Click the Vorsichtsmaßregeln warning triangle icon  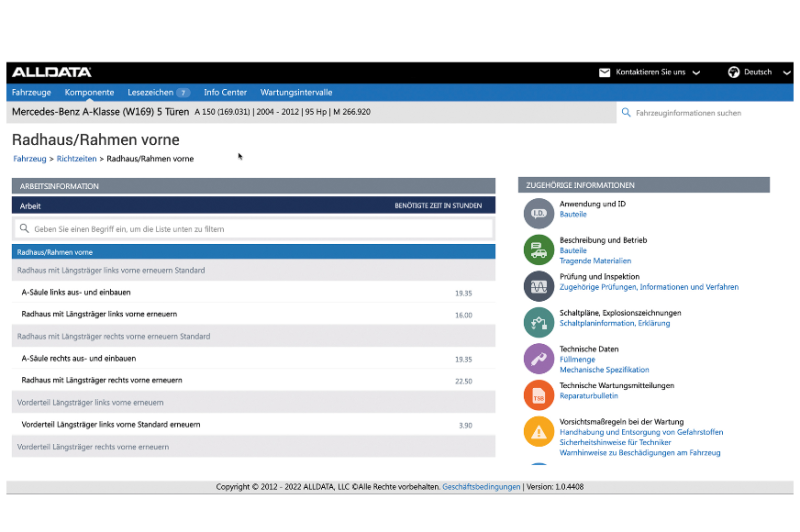[x=539, y=431]
